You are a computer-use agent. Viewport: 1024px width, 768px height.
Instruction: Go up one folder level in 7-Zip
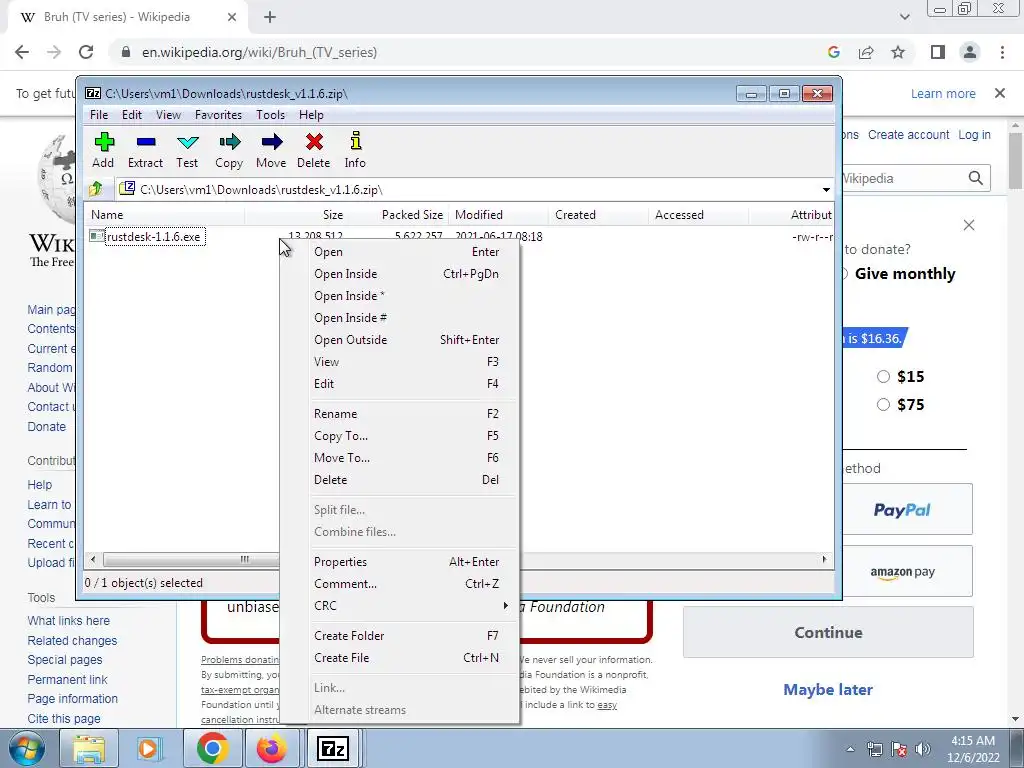click(96, 189)
